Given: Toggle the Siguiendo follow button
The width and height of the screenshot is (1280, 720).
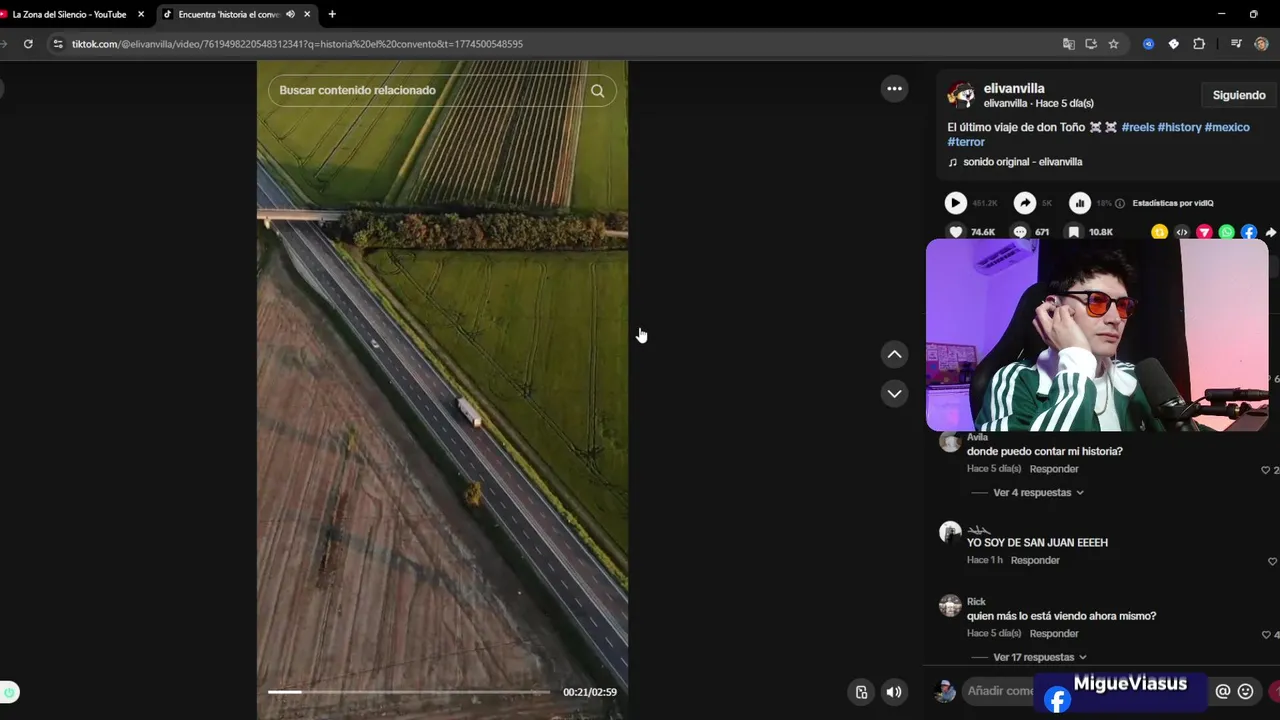Looking at the screenshot, I should [x=1239, y=95].
